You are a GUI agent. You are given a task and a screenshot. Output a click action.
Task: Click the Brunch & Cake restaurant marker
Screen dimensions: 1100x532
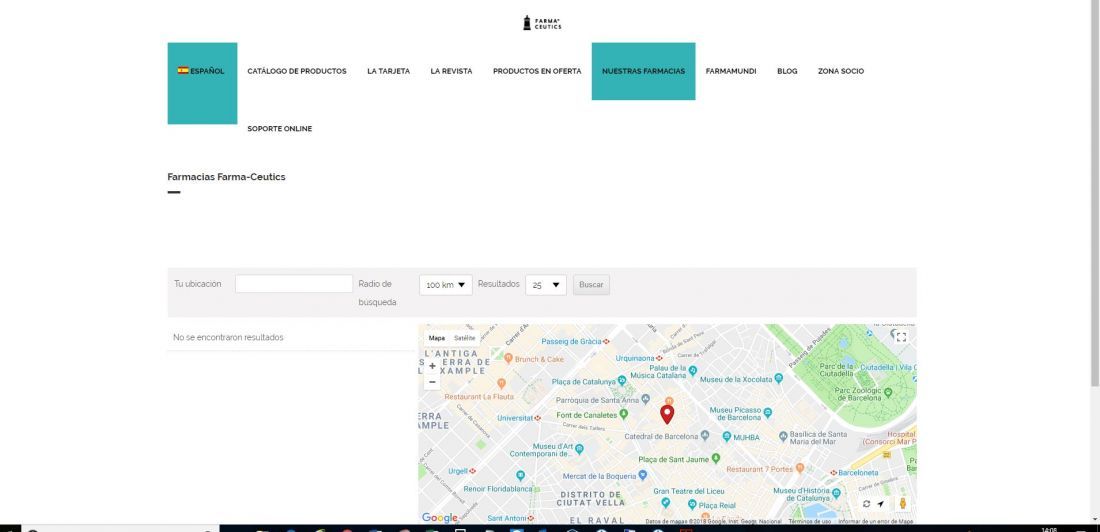pos(509,358)
